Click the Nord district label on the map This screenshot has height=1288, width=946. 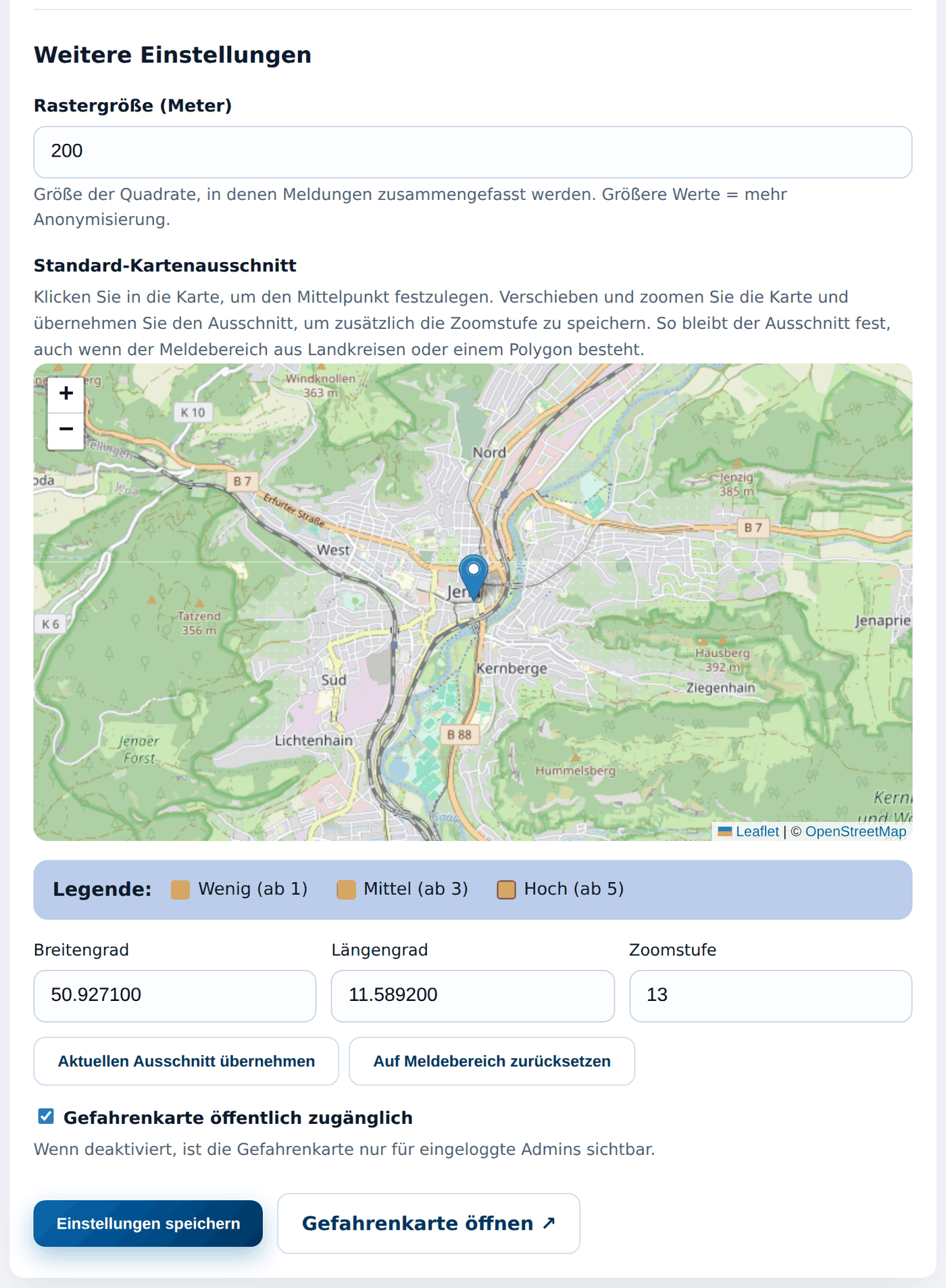[489, 453]
